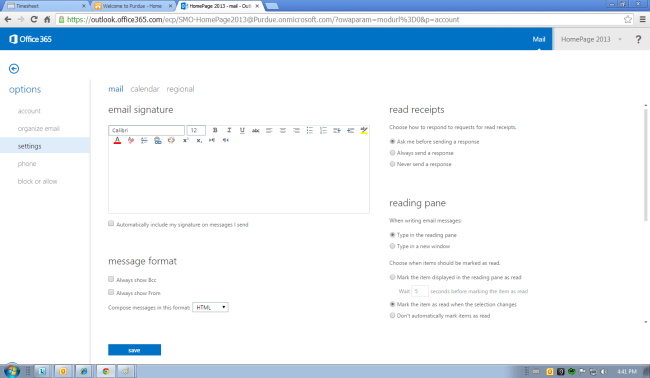Screen dimensions: 650x378
Task: Pick the yellow highlight color tool
Action: pos(364,130)
